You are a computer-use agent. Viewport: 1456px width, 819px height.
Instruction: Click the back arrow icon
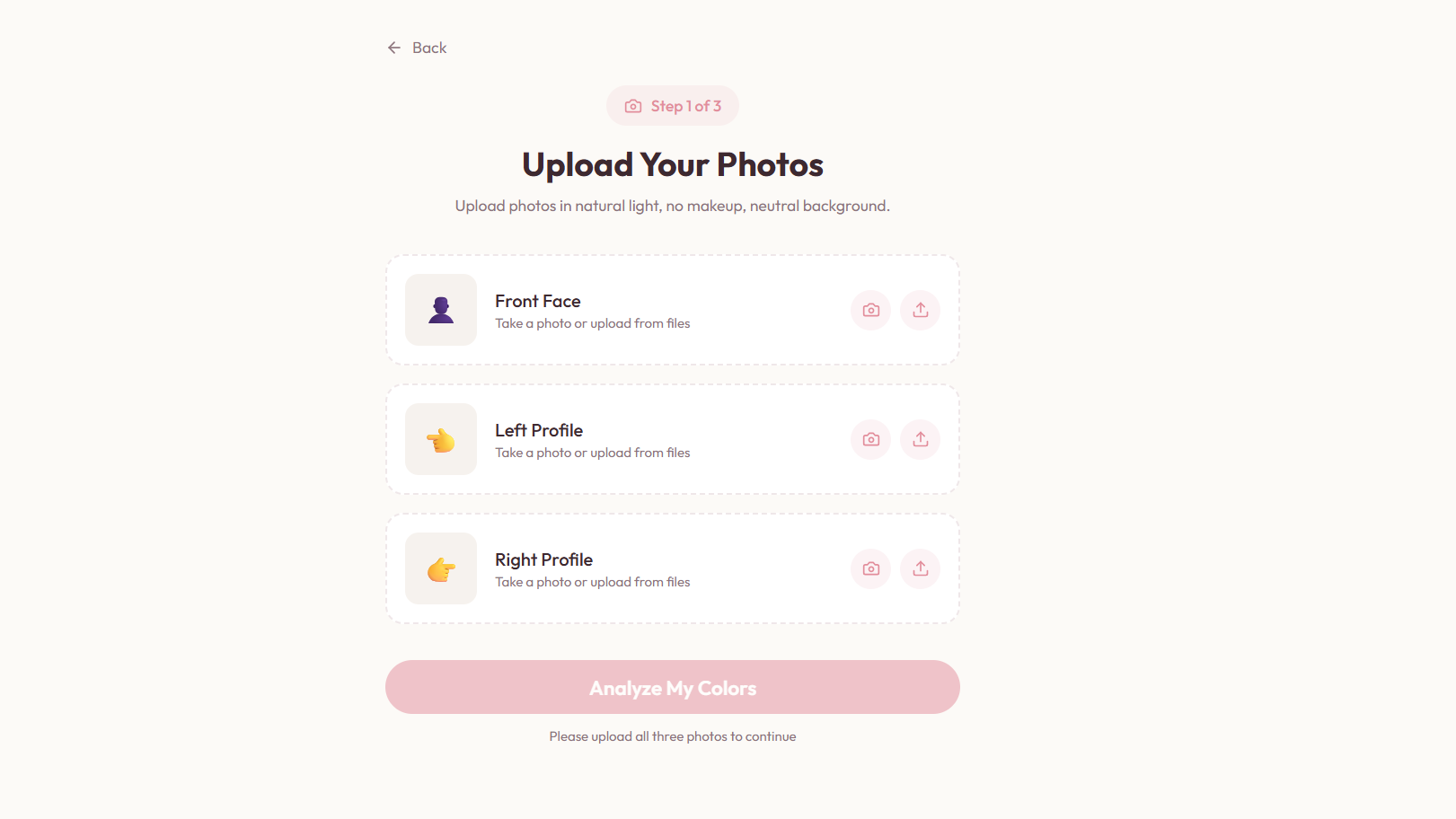394,48
